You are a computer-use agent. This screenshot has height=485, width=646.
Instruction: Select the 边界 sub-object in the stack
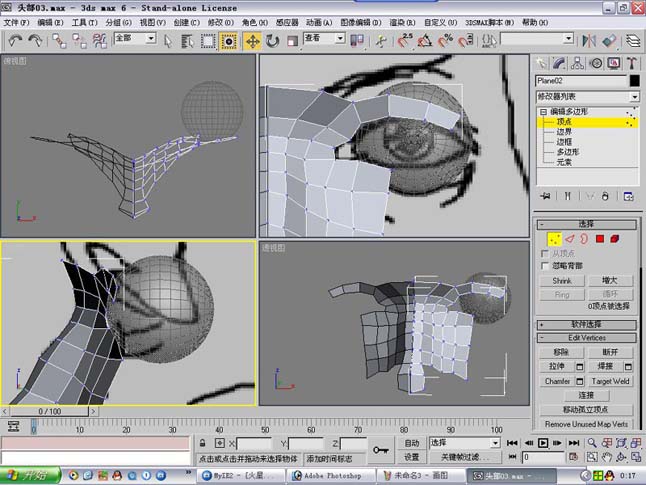tap(564, 132)
